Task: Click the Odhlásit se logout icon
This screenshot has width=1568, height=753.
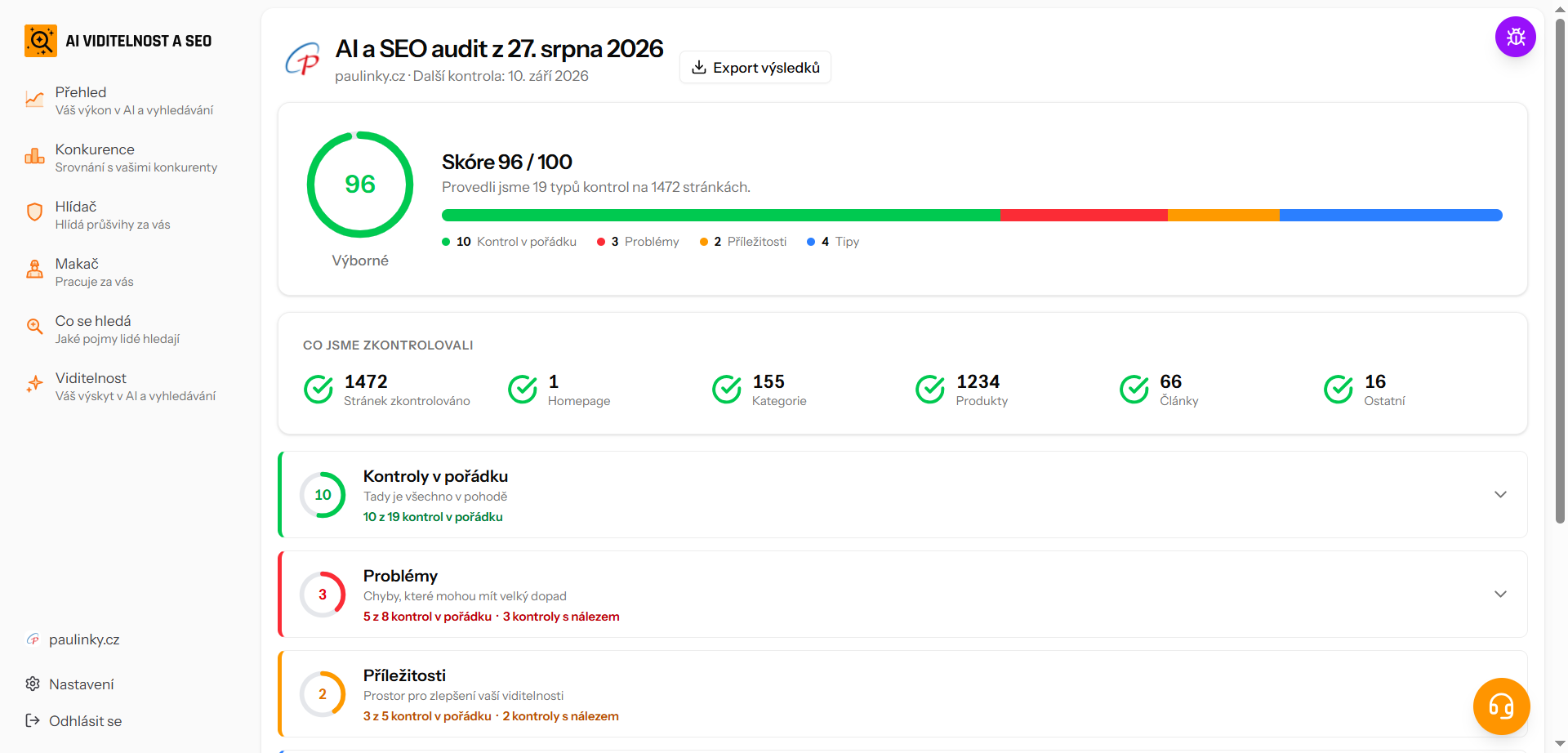Action: [x=33, y=721]
